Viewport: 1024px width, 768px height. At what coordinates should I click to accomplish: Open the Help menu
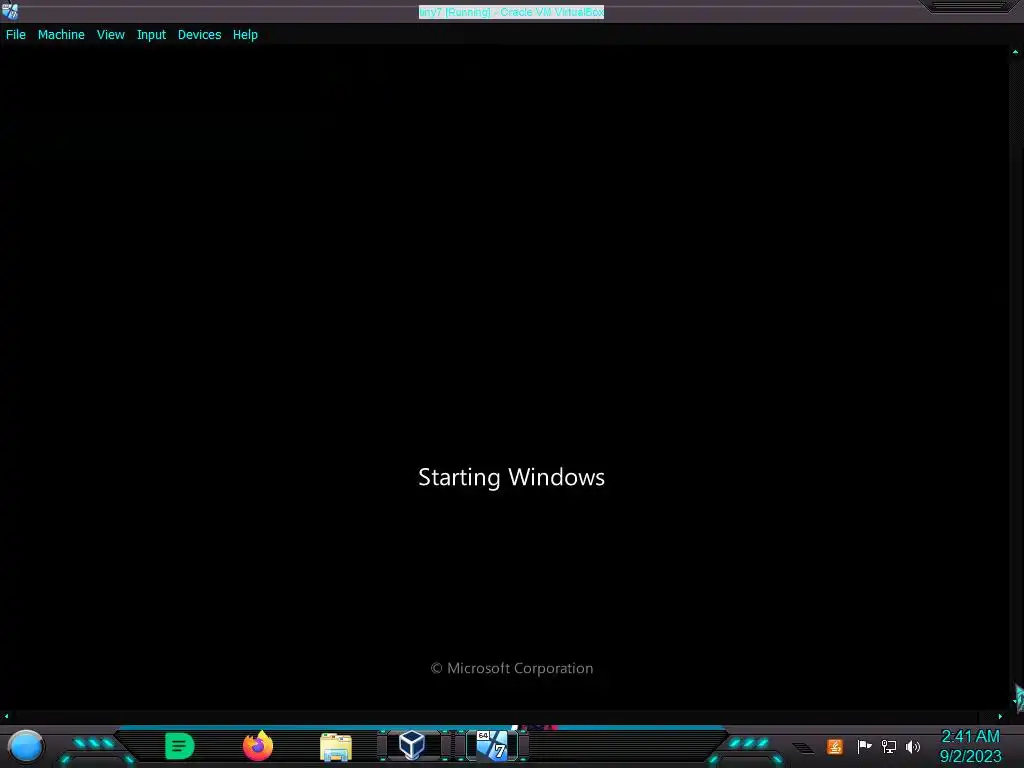click(x=245, y=35)
